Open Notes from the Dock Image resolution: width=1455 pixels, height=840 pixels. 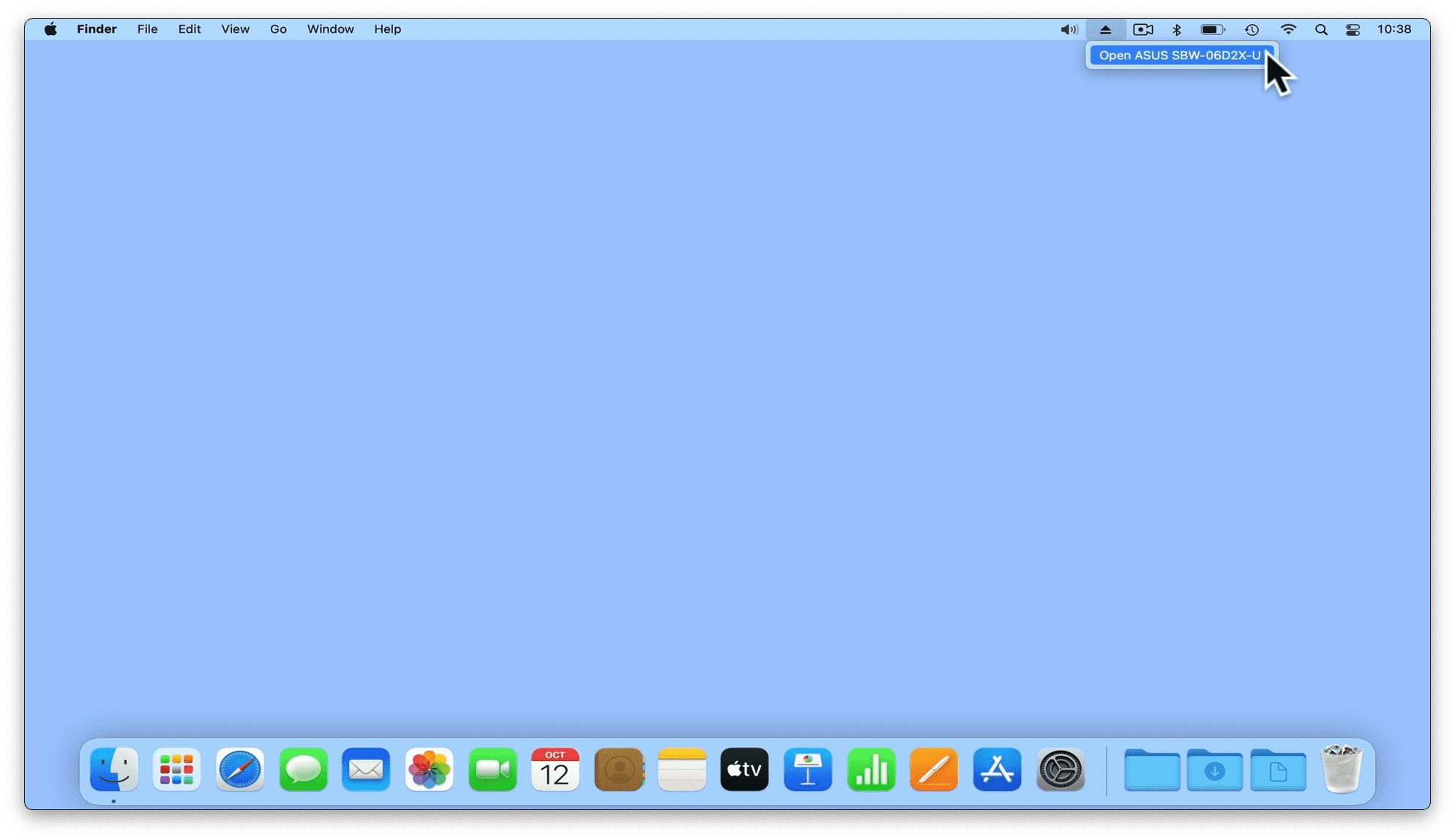682,769
